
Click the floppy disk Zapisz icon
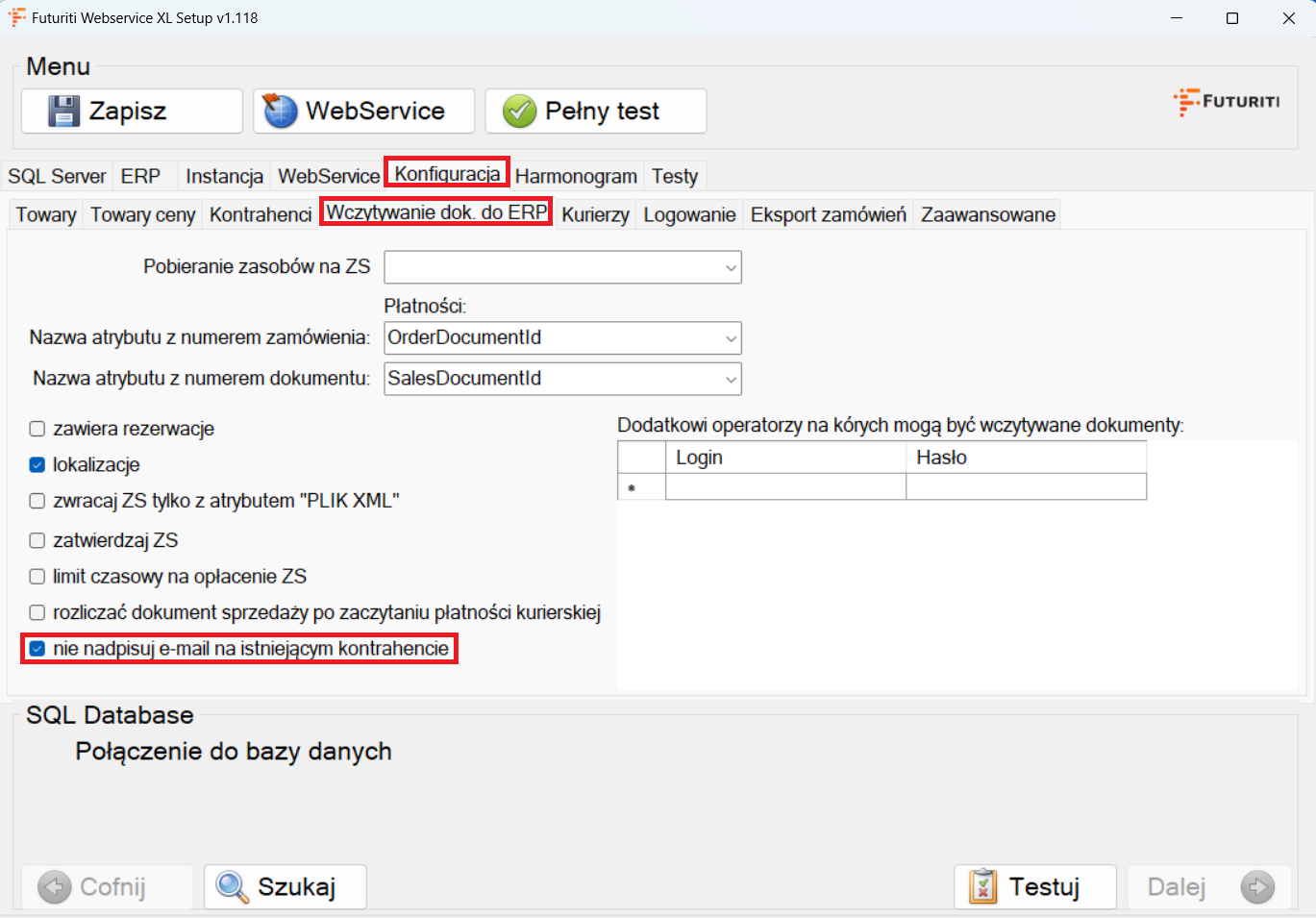(64, 112)
